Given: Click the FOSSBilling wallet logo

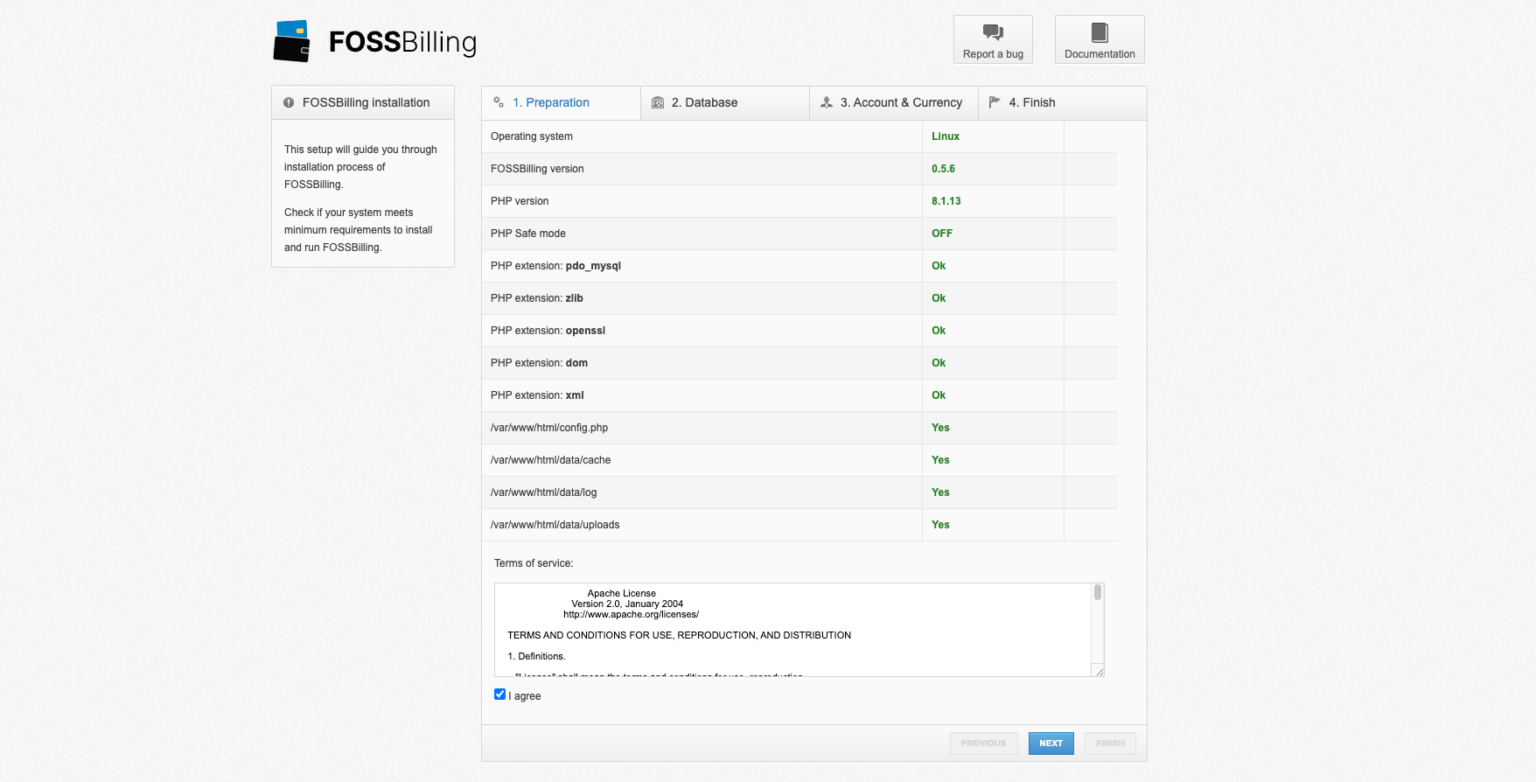Looking at the screenshot, I should click(x=291, y=40).
